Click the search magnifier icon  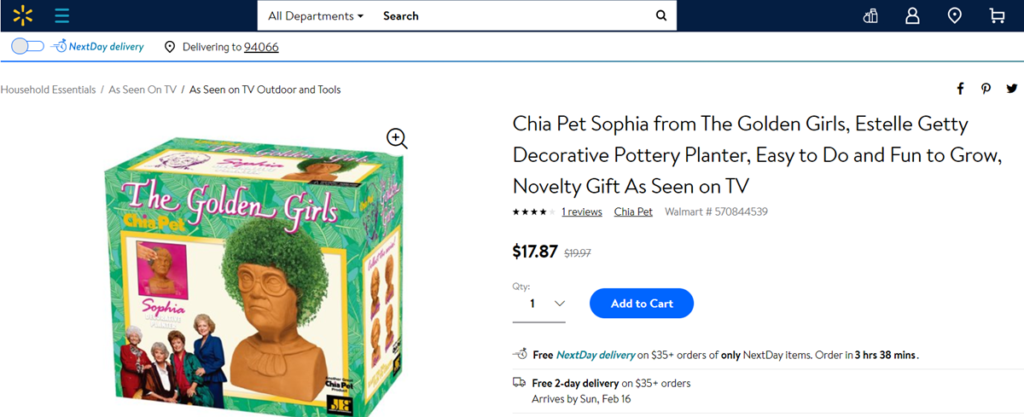click(x=660, y=16)
